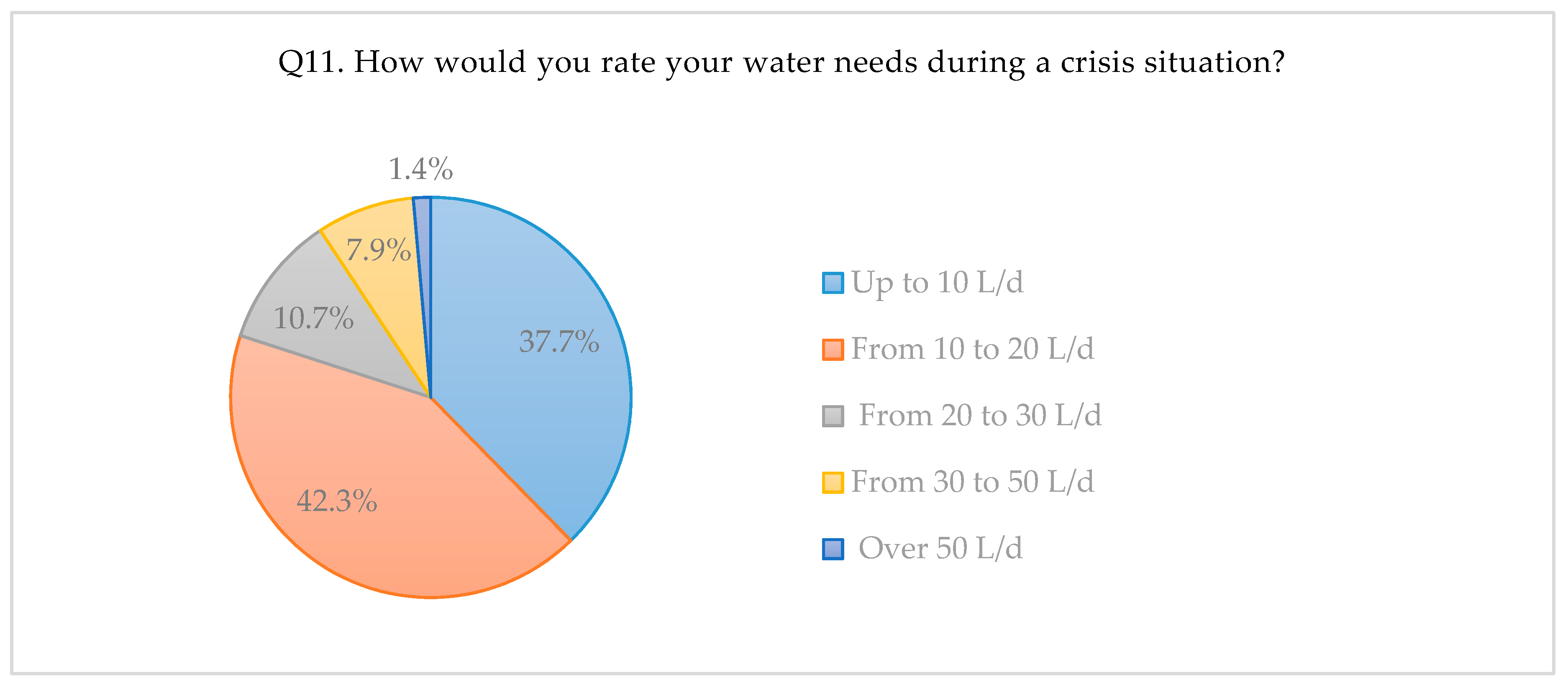
Task: Click the light blue 'Up to 10 L/d' legend swatch
Action: pyautogui.click(x=833, y=283)
